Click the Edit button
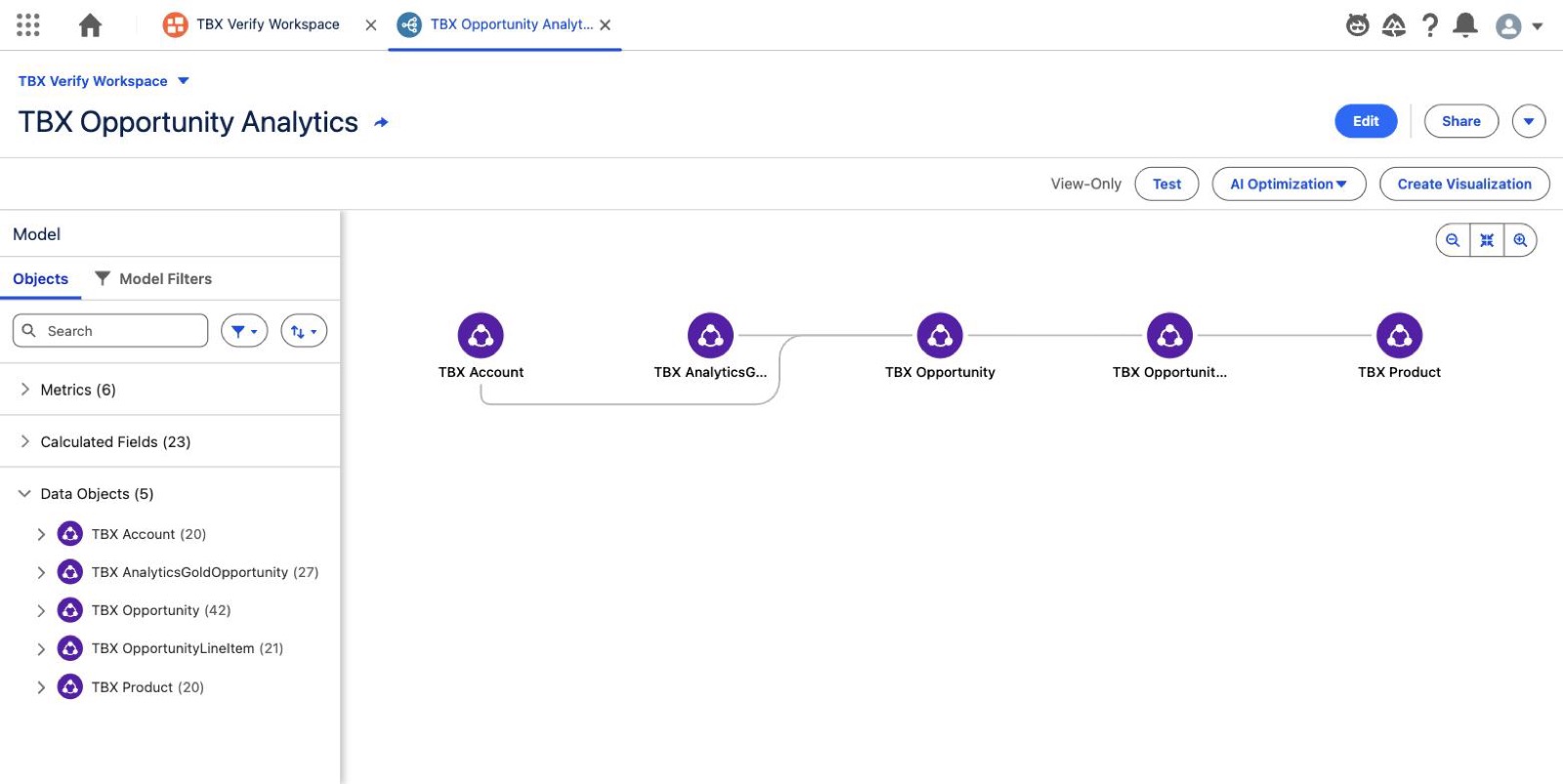Screen dimensions: 1563x784 click(1366, 121)
